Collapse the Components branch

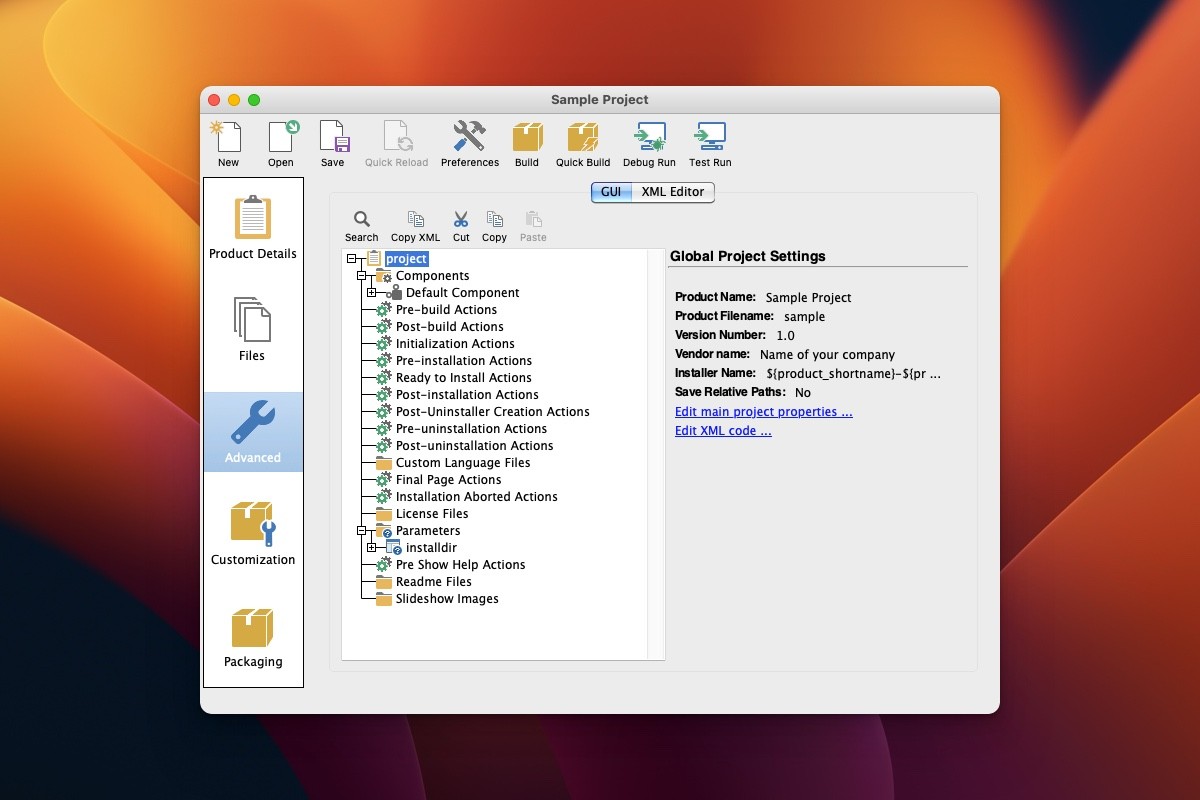click(x=362, y=275)
